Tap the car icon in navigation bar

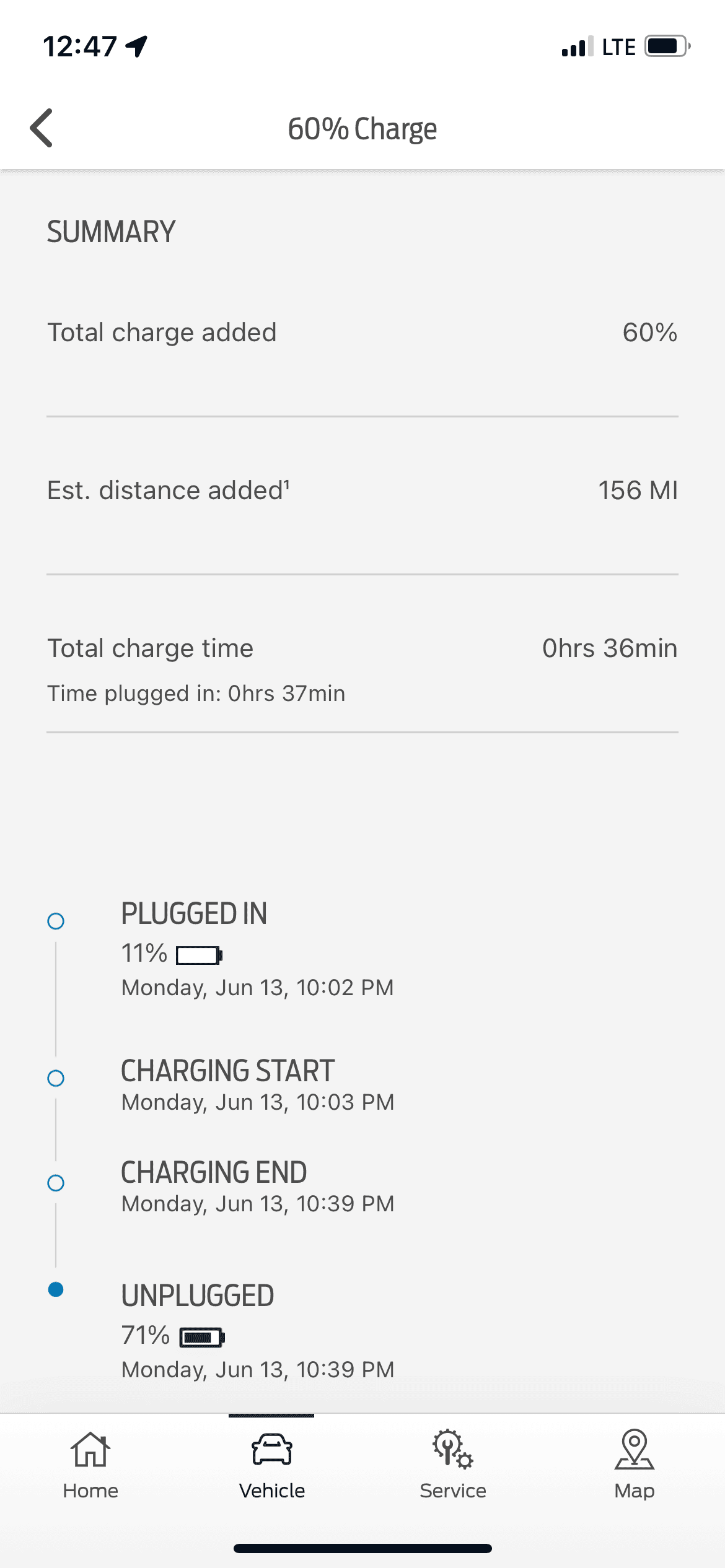click(271, 1450)
